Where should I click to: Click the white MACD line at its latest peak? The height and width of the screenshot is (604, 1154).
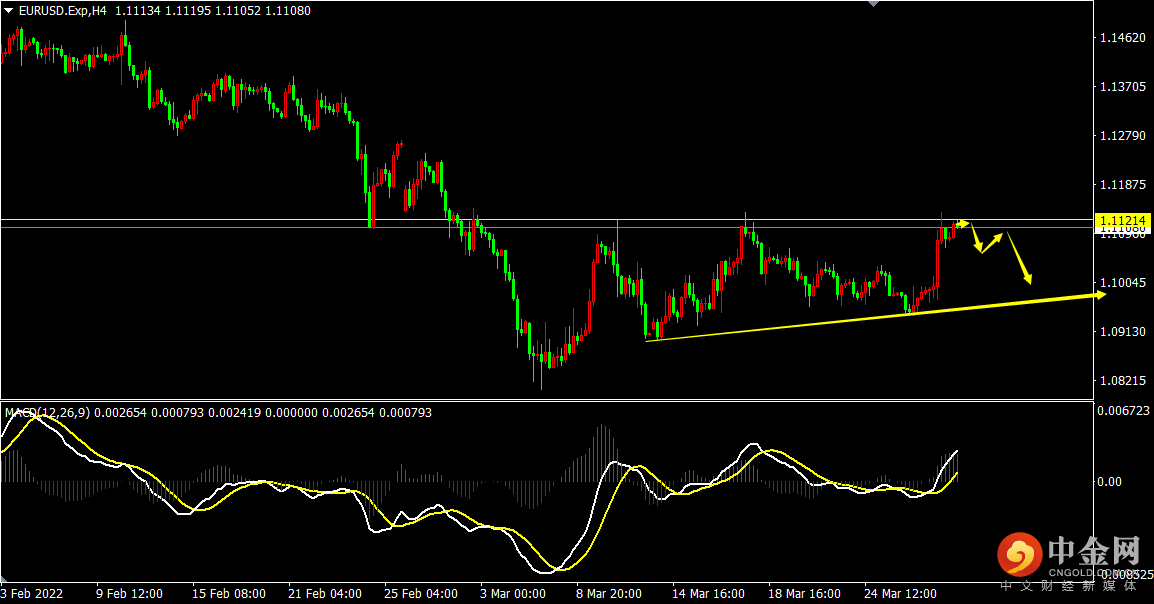tap(957, 451)
